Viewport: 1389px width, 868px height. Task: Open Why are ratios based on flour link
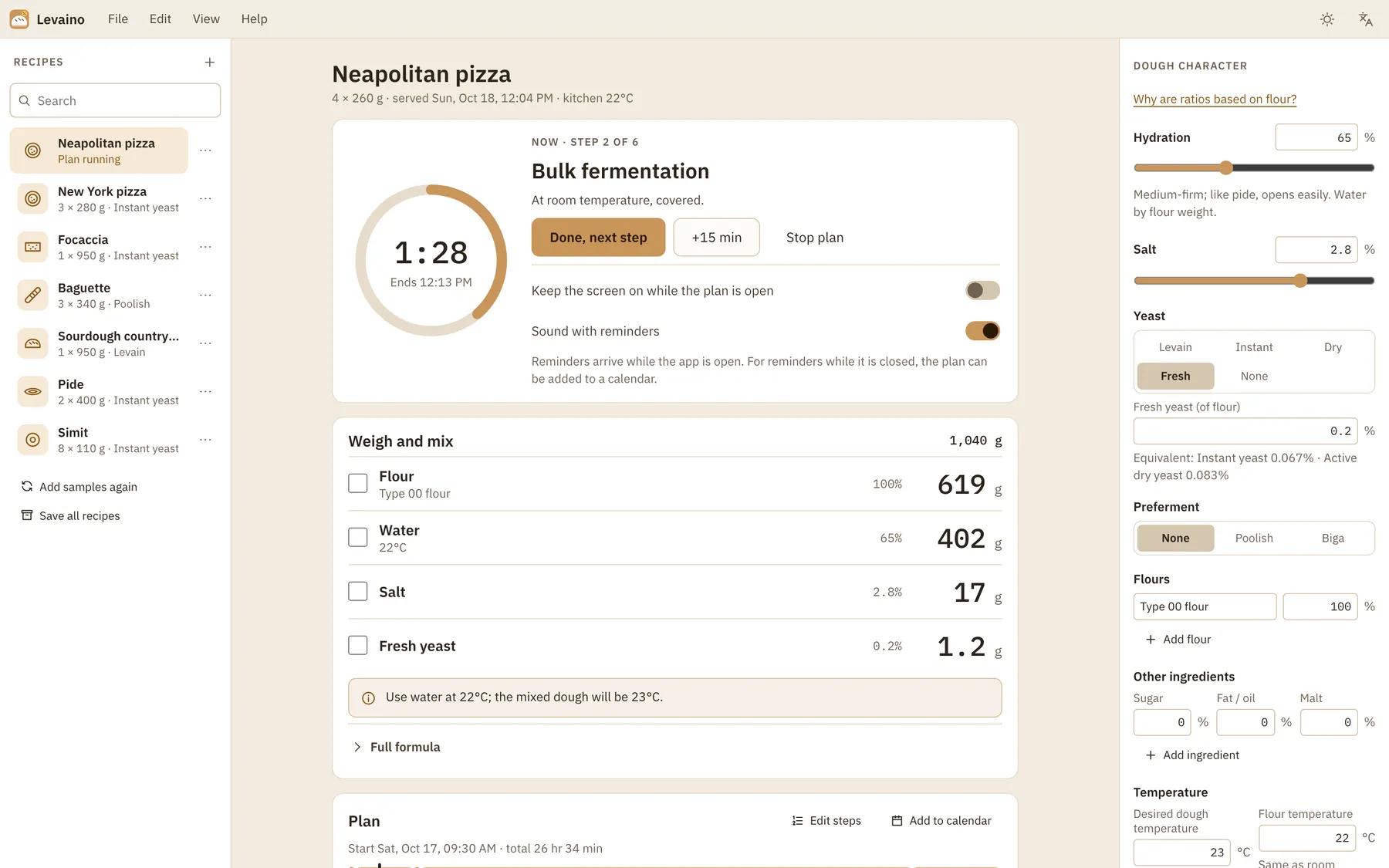coord(1215,100)
